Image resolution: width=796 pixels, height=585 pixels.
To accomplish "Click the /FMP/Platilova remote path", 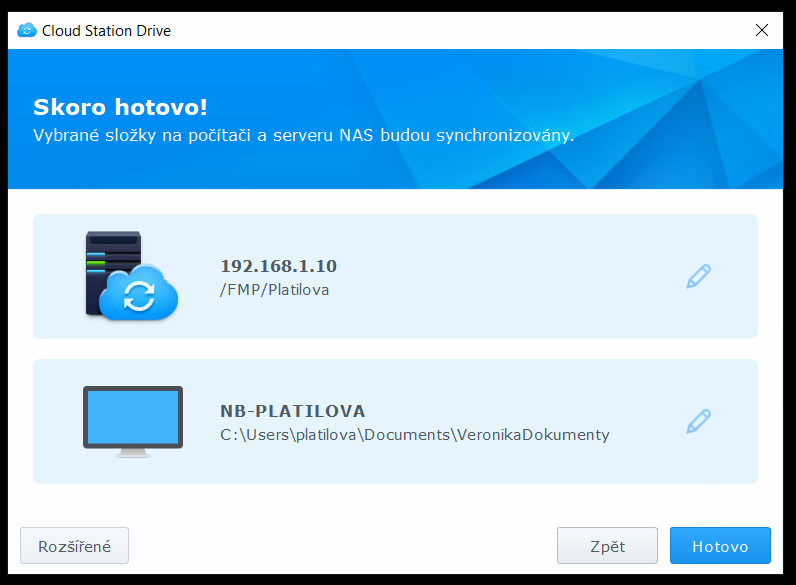I will 274,290.
